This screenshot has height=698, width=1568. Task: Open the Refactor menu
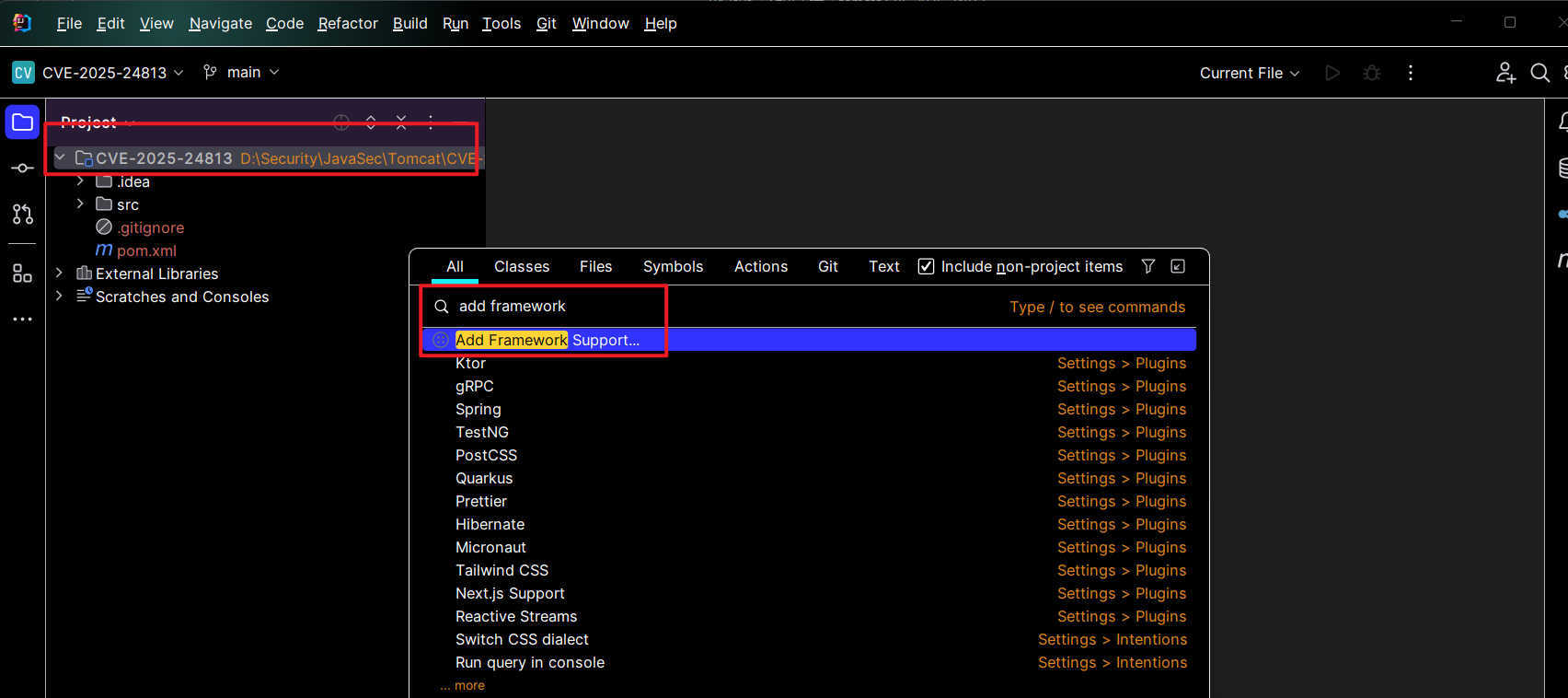tap(348, 23)
